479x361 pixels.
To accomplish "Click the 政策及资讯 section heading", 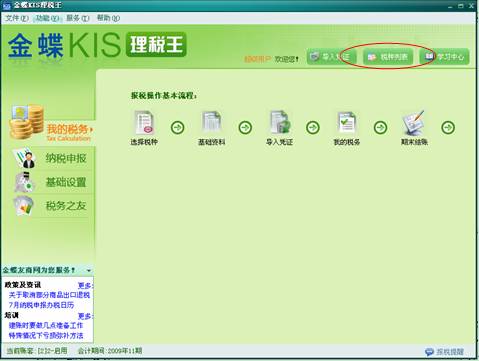I will pyautogui.click(x=23, y=285).
